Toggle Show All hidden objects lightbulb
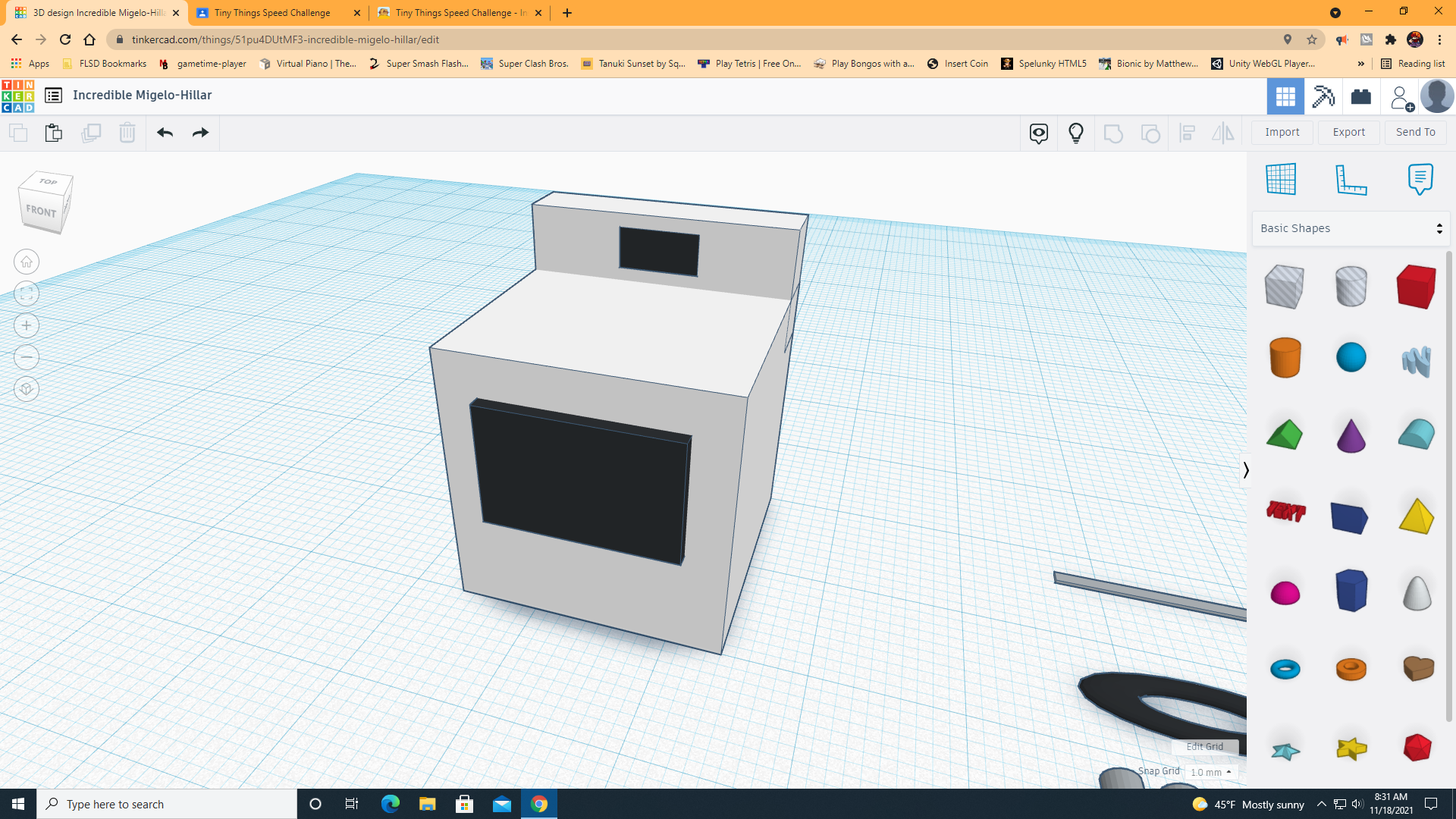The width and height of the screenshot is (1456, 819). coord(1076,133)
